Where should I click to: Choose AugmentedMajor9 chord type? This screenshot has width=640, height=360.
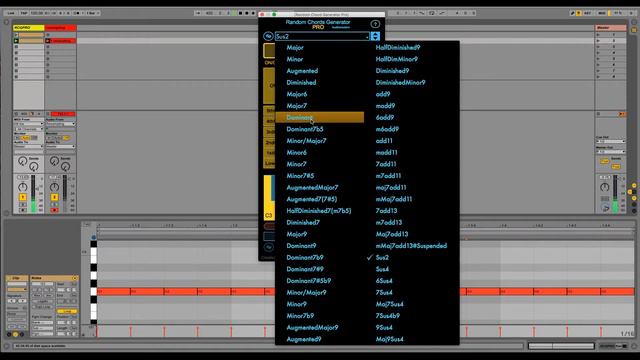click(312, 327)
